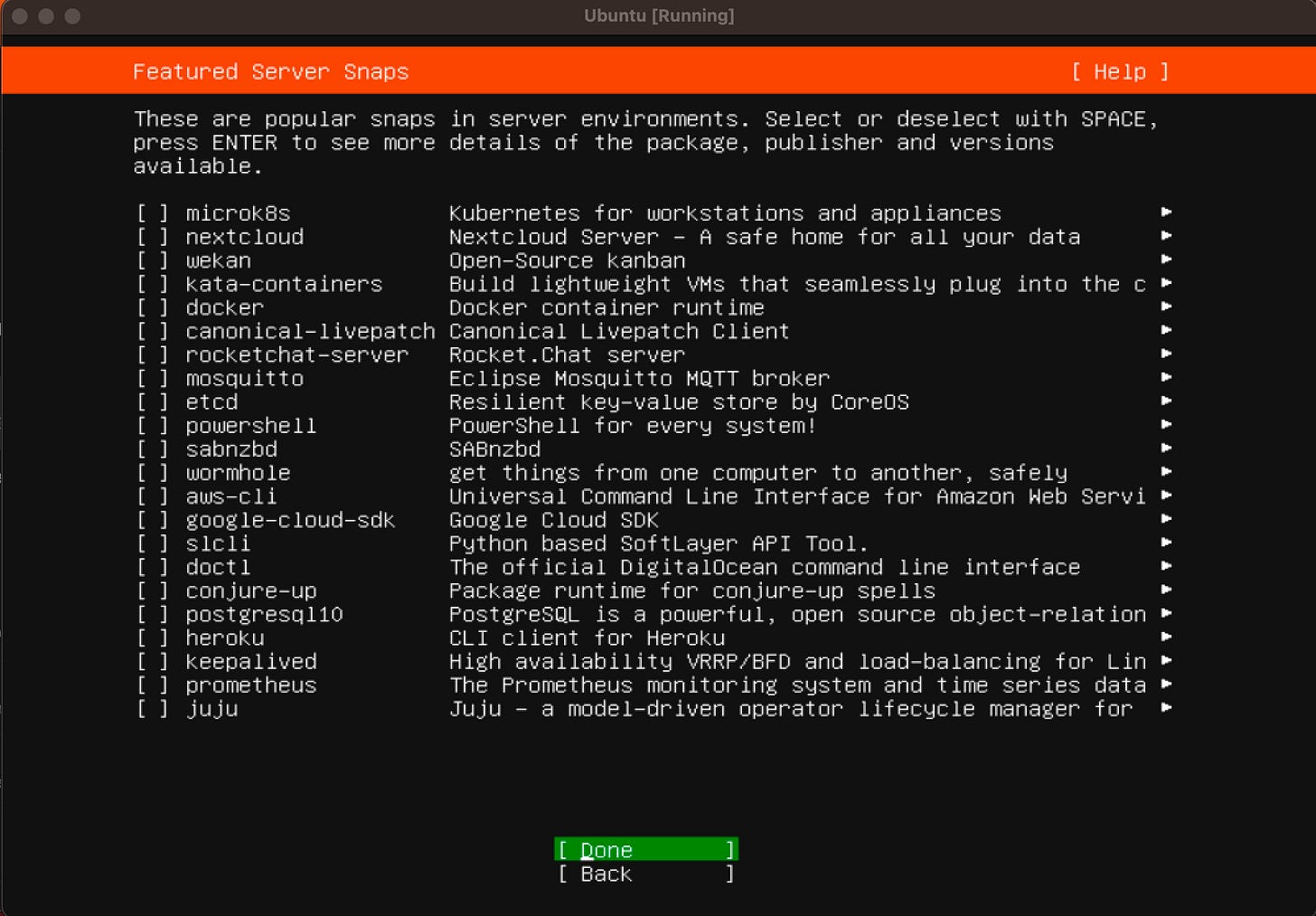Toggle the nextcloud snap checkbox
This screenshot has height=916, width=1316.
(153, 237)
